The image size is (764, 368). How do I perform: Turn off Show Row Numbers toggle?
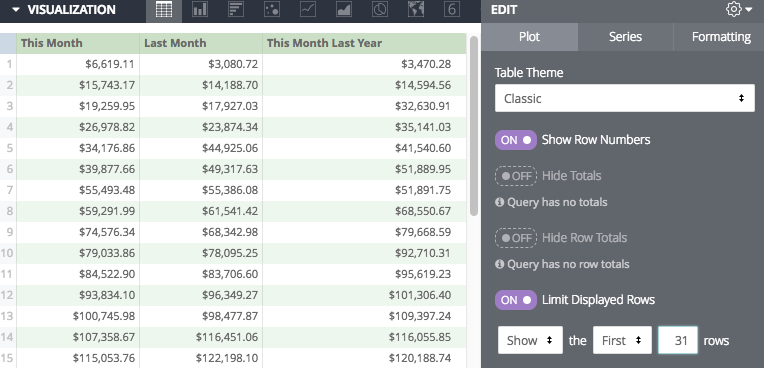click(x=516, y=140)
